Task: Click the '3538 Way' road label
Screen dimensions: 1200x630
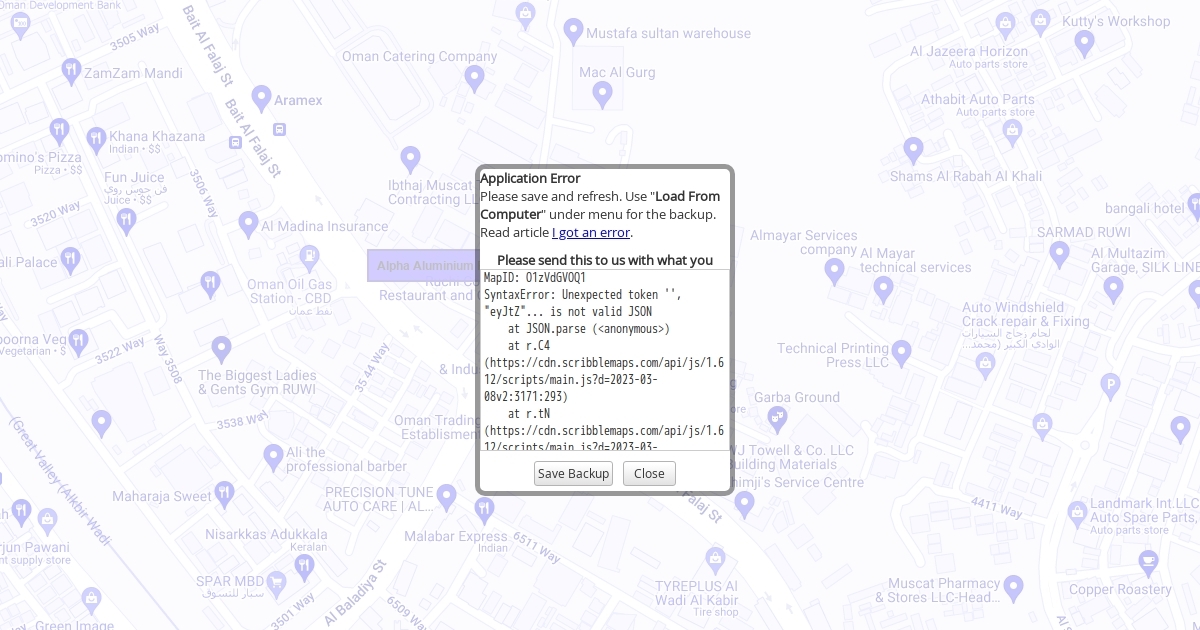Action: (x=243, y=421)
